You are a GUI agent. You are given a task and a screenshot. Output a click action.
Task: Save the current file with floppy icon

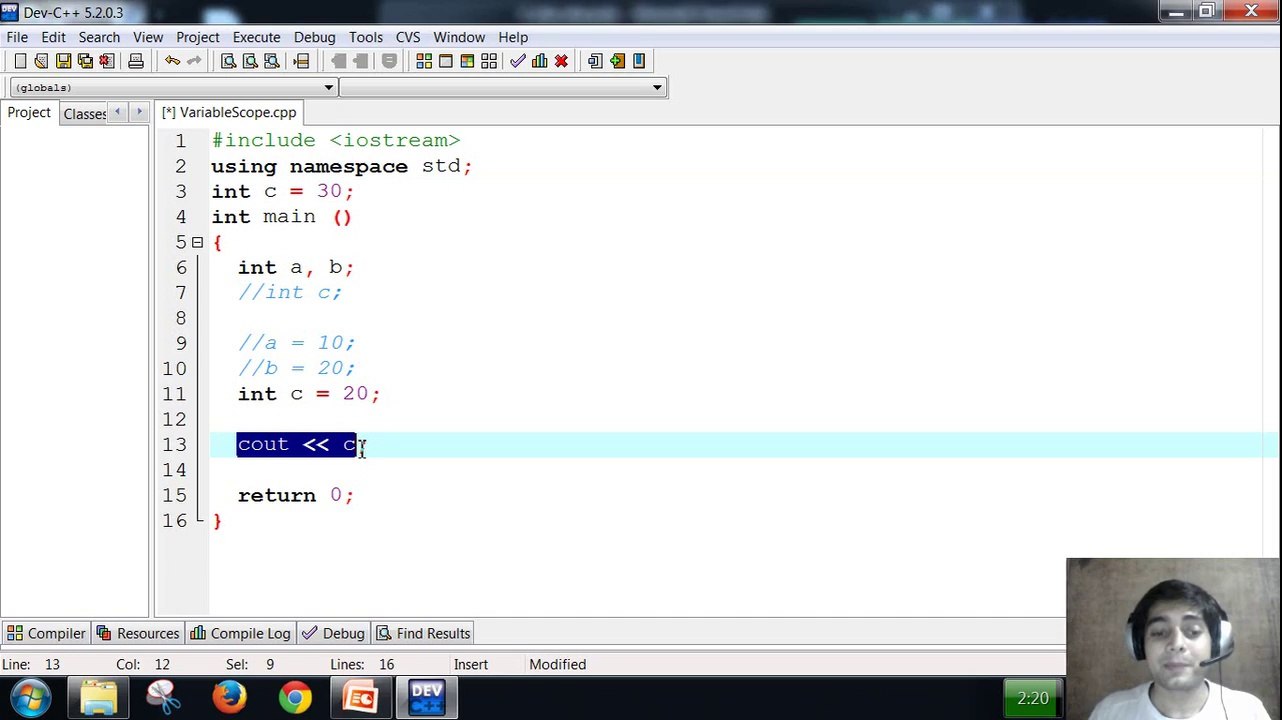63,61
